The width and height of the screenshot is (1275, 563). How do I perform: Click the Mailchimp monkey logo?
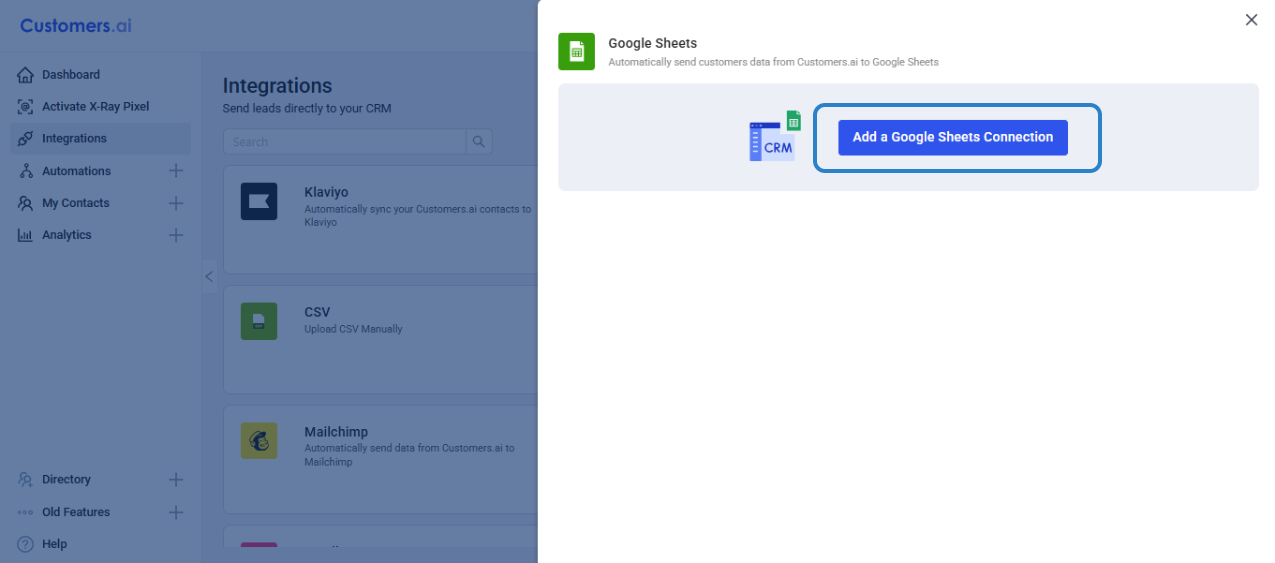[x=259, y=441]
